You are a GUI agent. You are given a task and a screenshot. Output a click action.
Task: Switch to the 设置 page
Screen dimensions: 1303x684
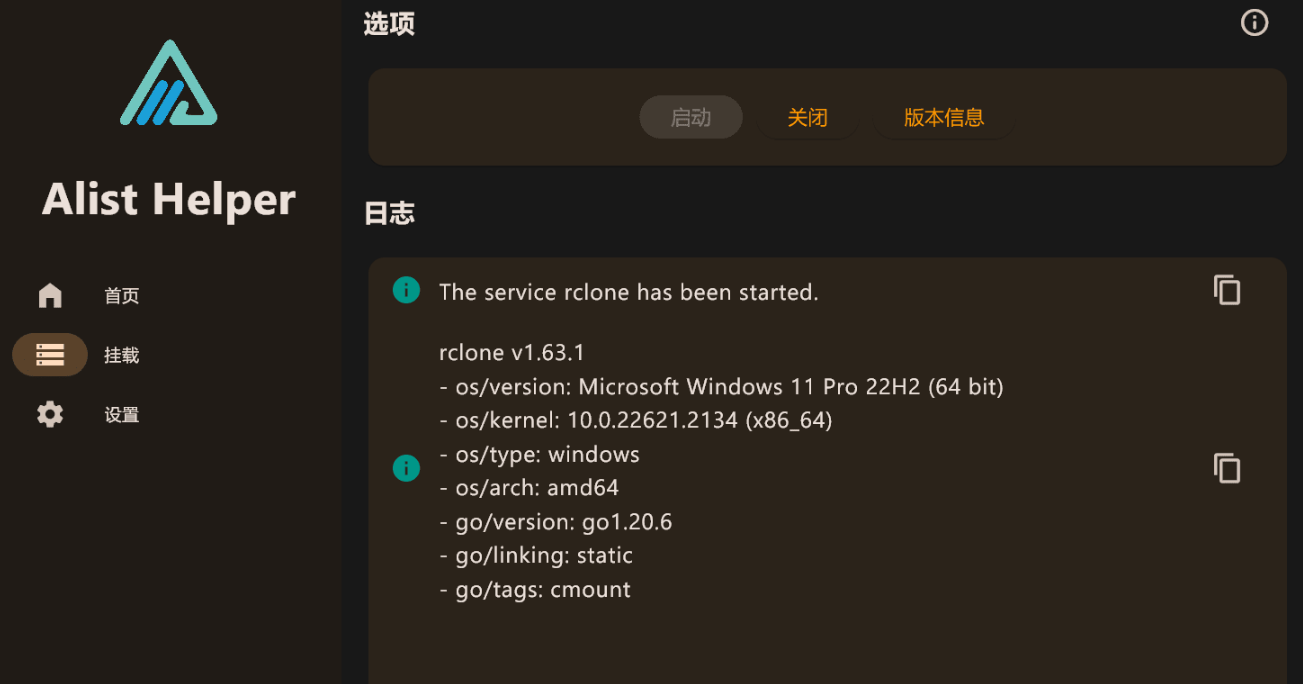point(120,414)
